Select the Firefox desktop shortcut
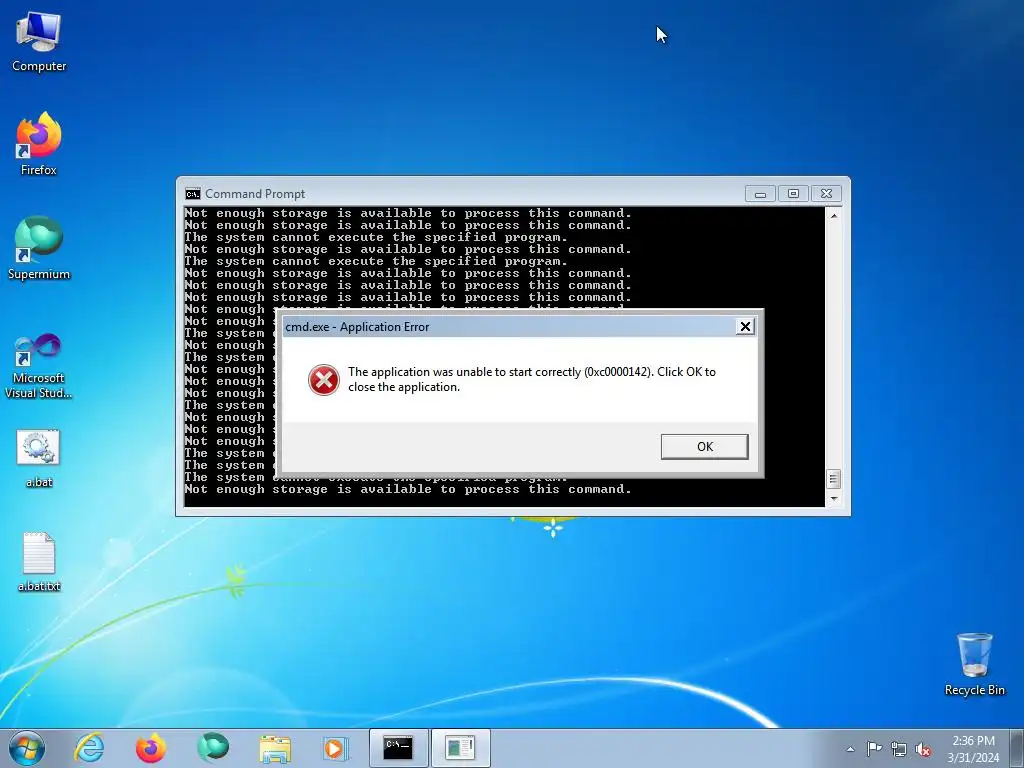 [x=39, y=144]
